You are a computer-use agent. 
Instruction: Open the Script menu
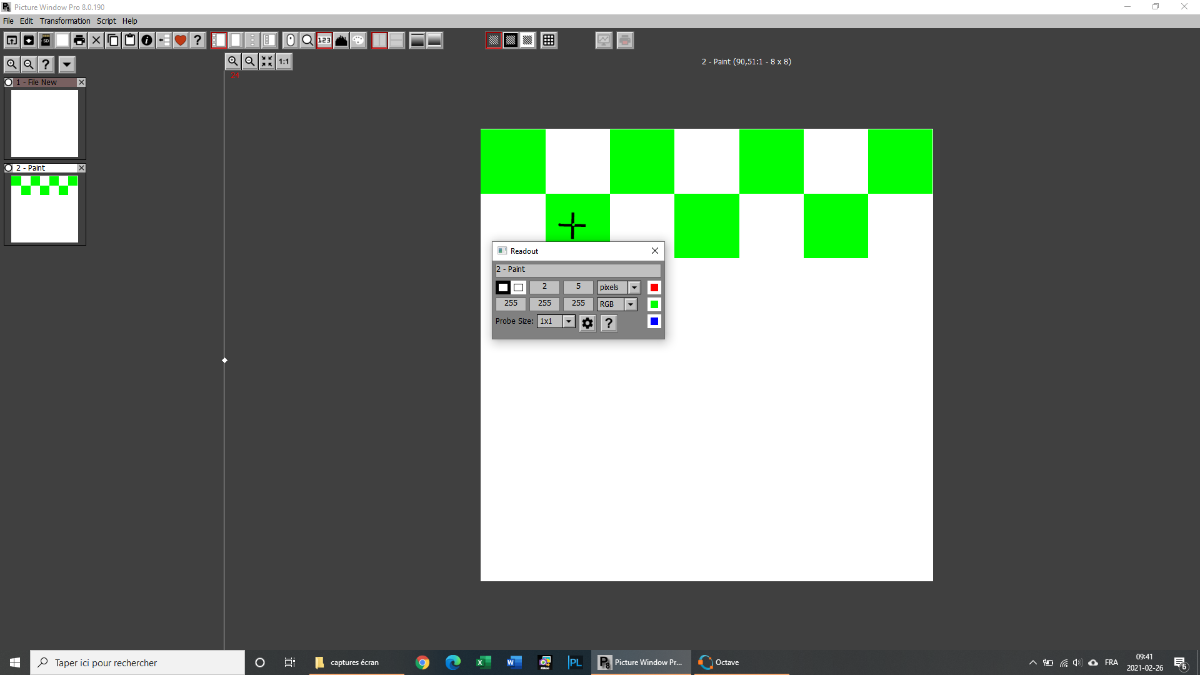(x=106, y=21)
